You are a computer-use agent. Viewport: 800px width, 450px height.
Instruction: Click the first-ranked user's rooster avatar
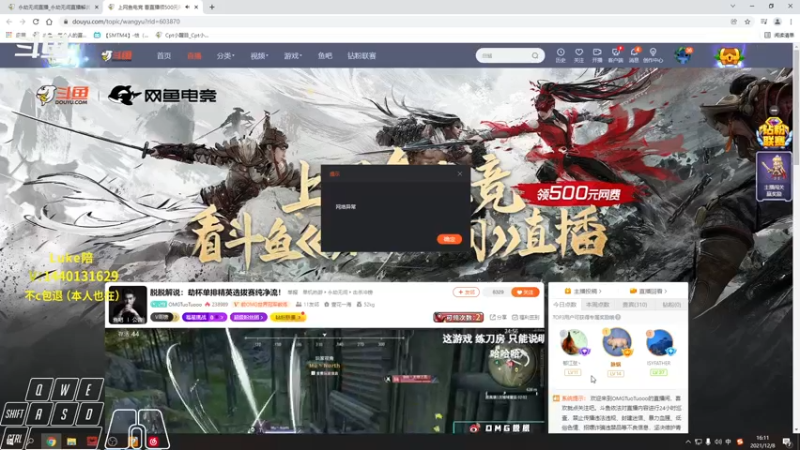click(573, 342)
